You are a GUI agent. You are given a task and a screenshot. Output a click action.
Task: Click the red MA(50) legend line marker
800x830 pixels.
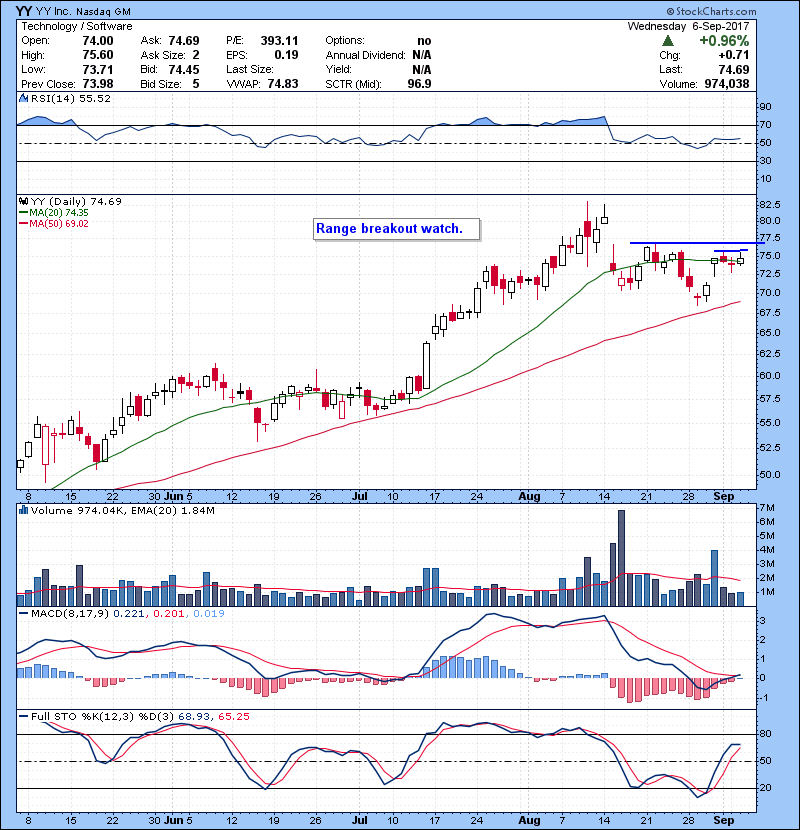tap(23, 224)
